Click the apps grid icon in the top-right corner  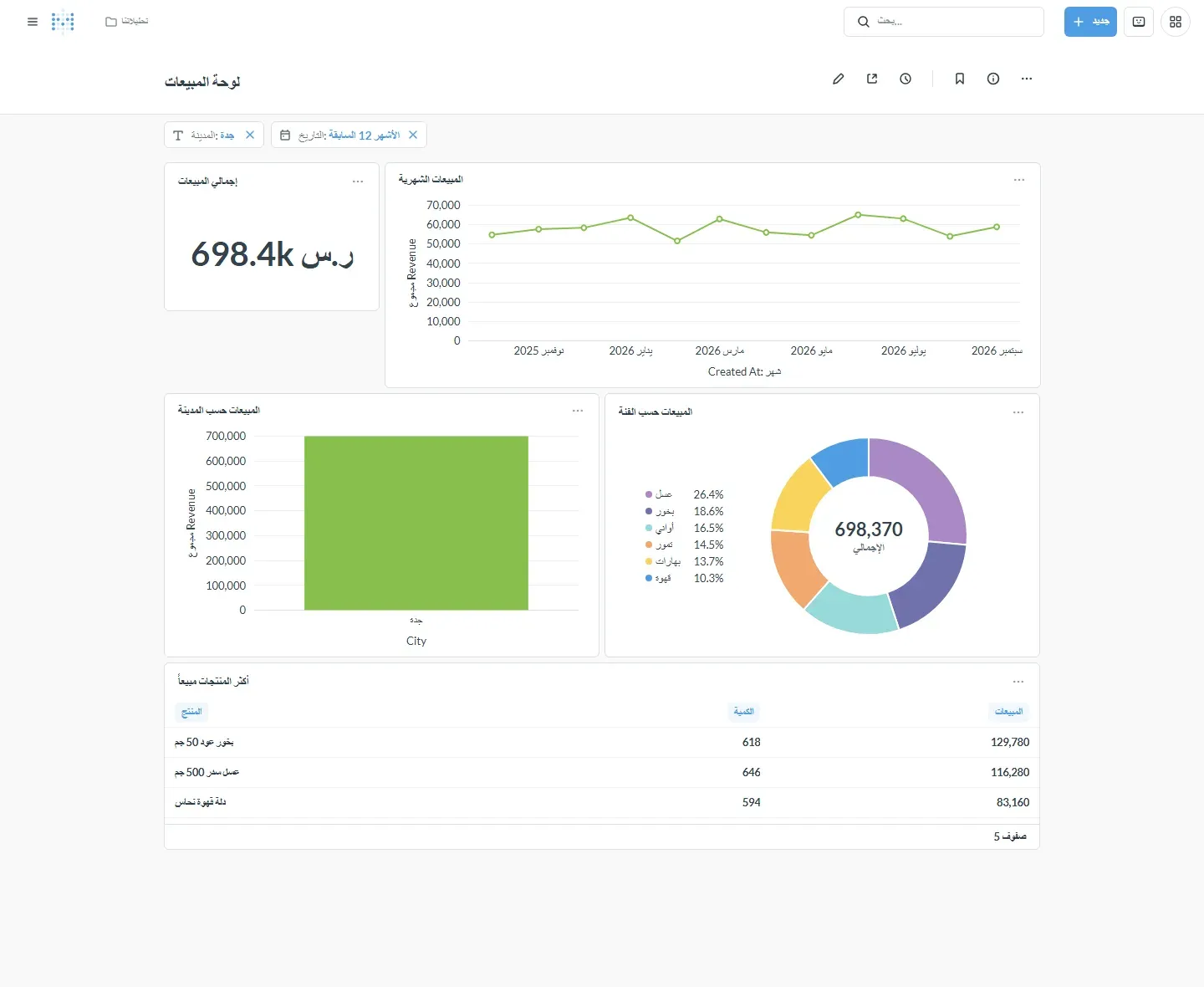[1176, 22]
